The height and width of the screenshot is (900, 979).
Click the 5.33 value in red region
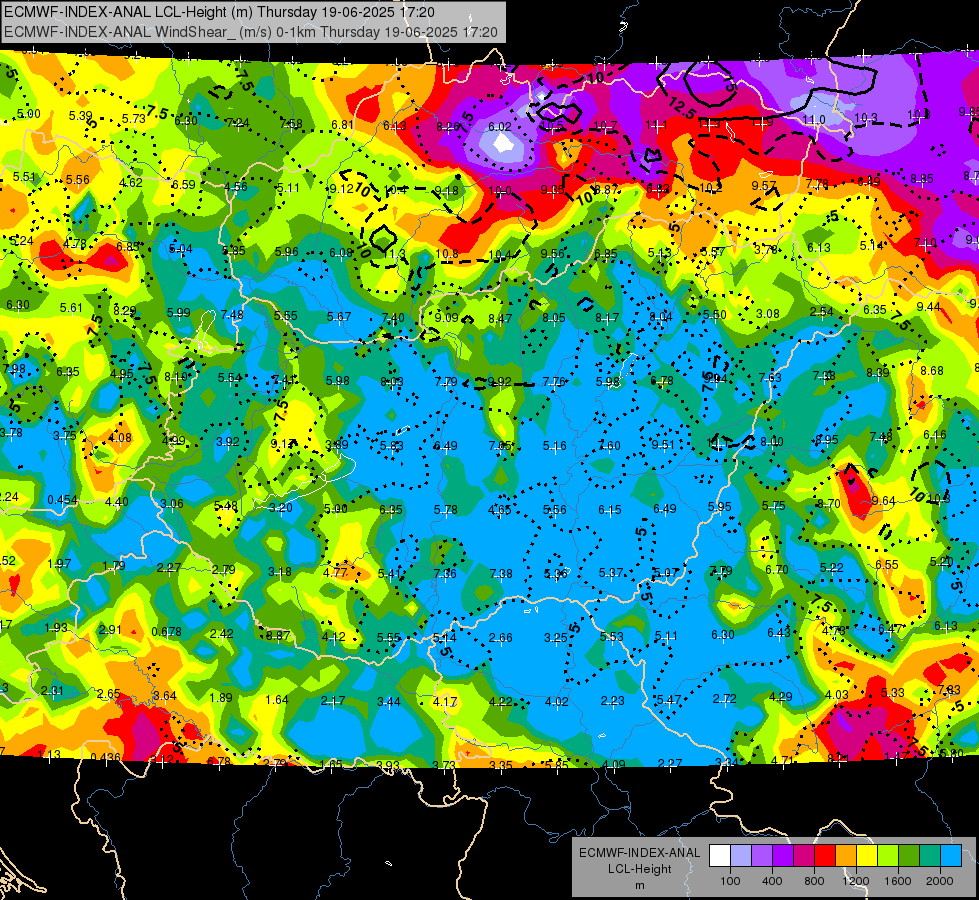pyautogui.click(x=893, y=693)
